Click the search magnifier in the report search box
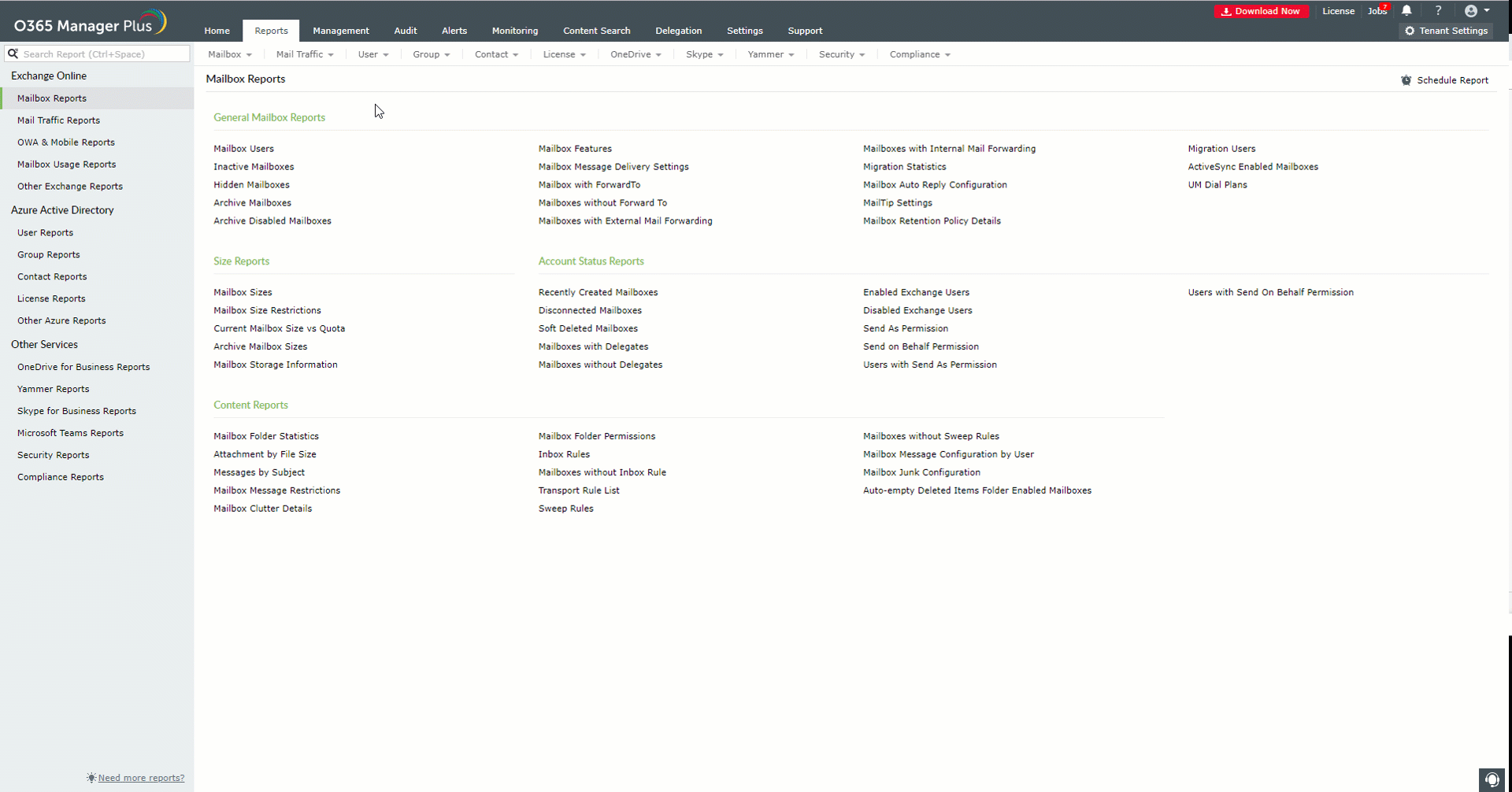 point(13,54)
